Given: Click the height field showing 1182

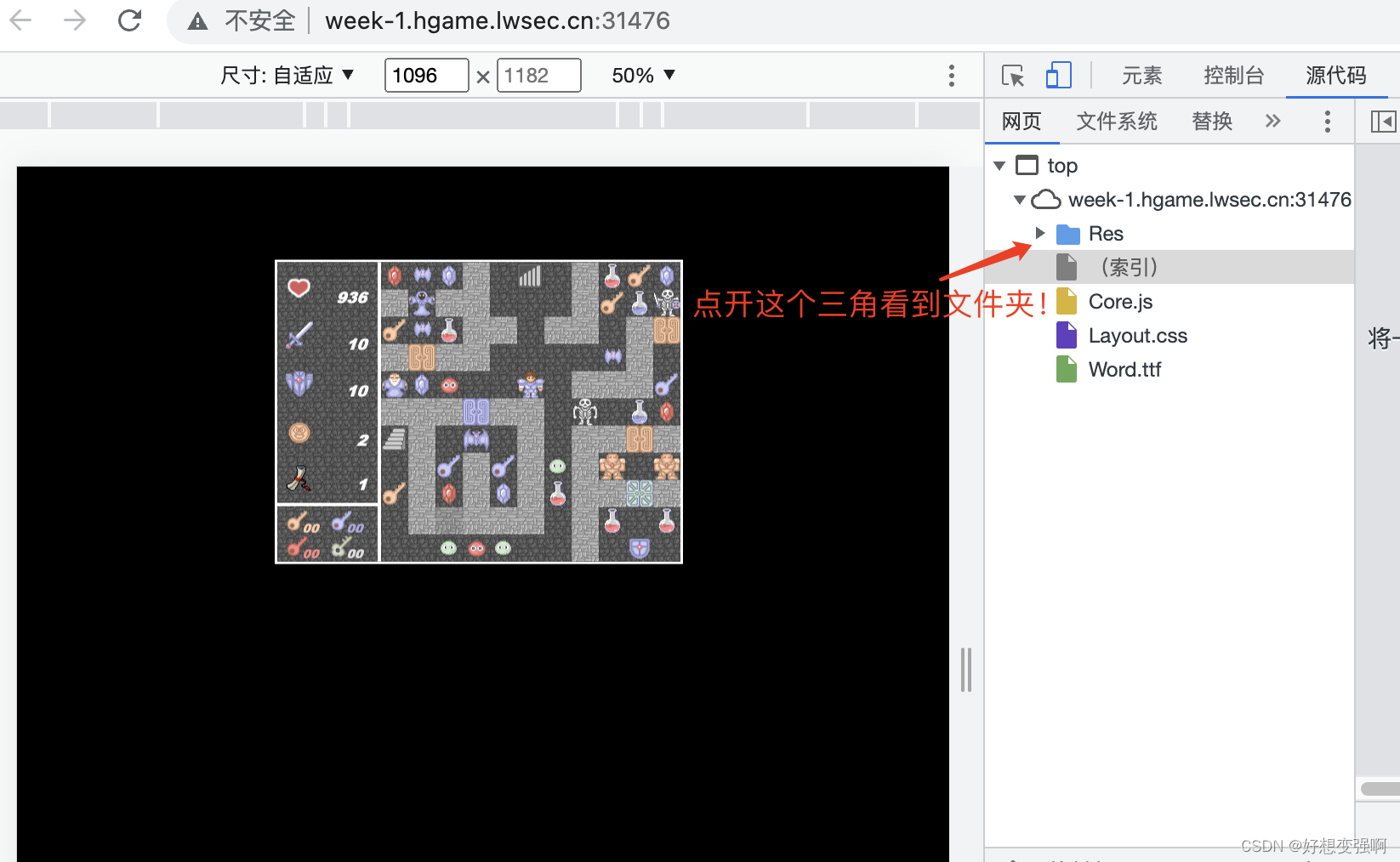Looking at the screenshot, I should coord(538,76).
